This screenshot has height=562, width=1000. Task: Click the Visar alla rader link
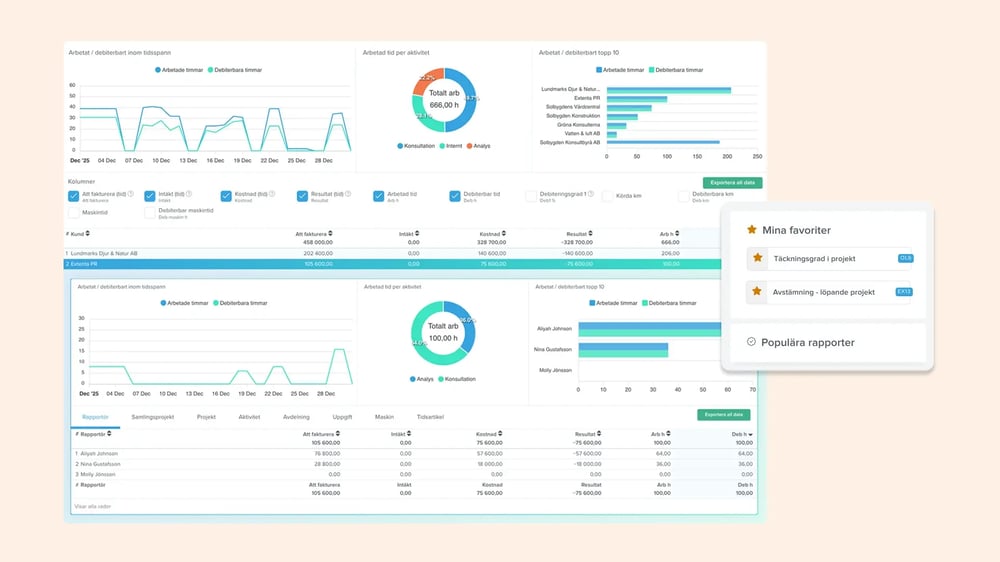tap(94, 507)
